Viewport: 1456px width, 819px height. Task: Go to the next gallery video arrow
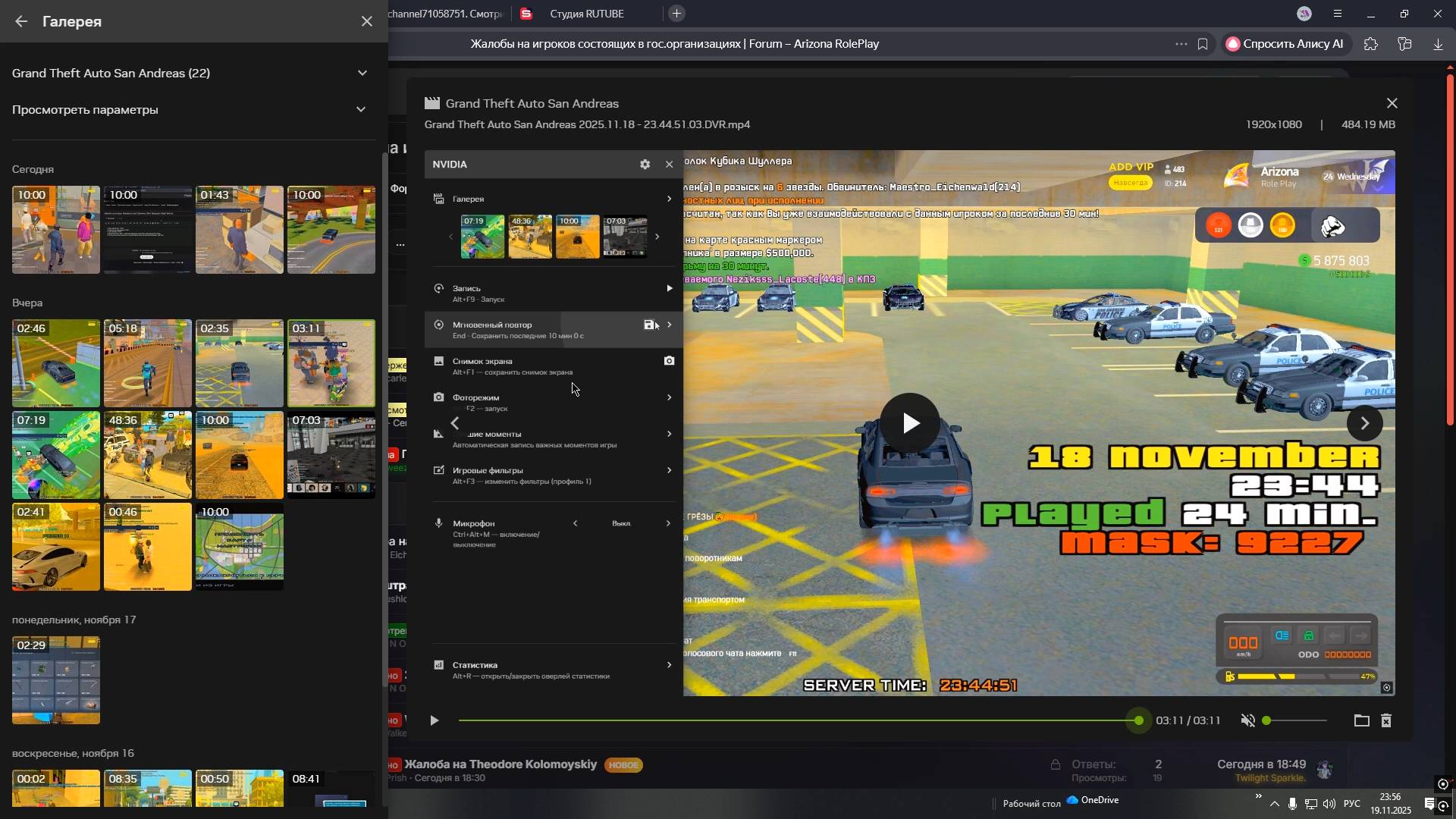1364,423
